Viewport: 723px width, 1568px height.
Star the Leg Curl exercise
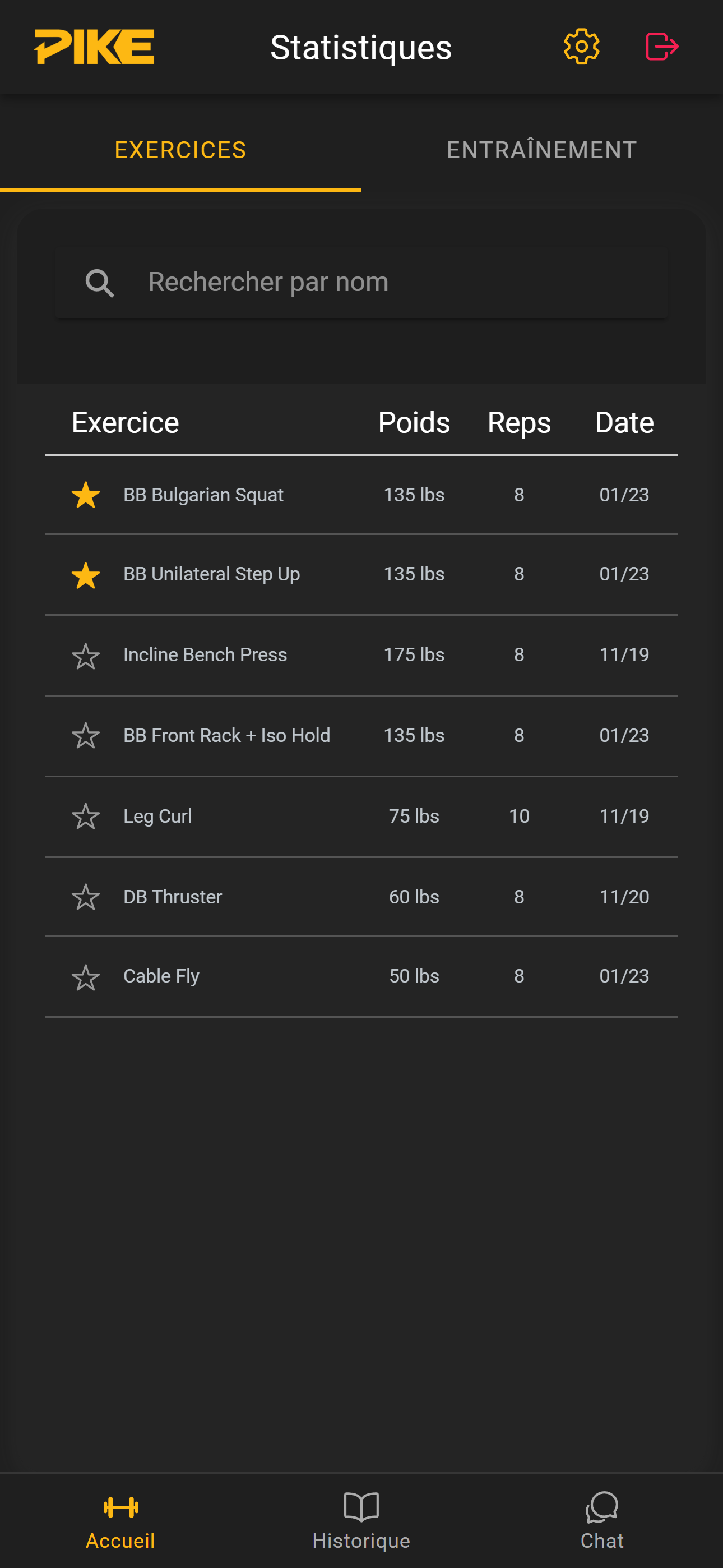pos(86,817)
